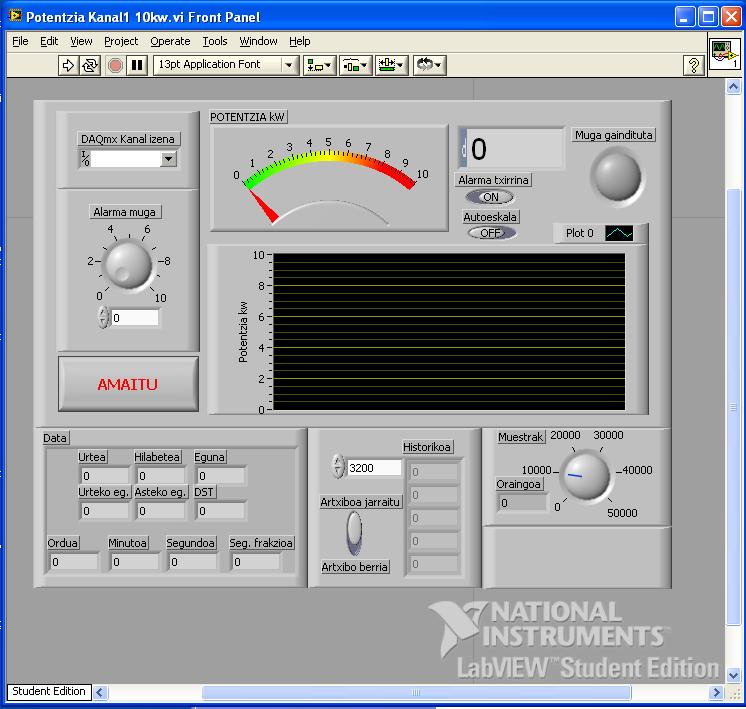Open the Help menu
This screenshot has width=746, height=709.
[300, 41]
